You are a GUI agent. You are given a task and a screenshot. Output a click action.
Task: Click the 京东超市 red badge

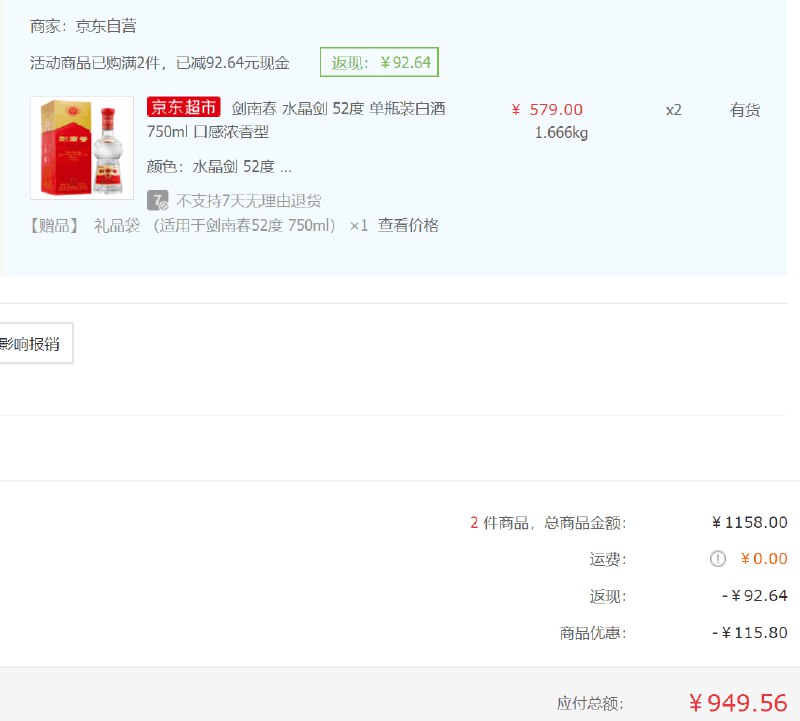(x=184, y=107)
